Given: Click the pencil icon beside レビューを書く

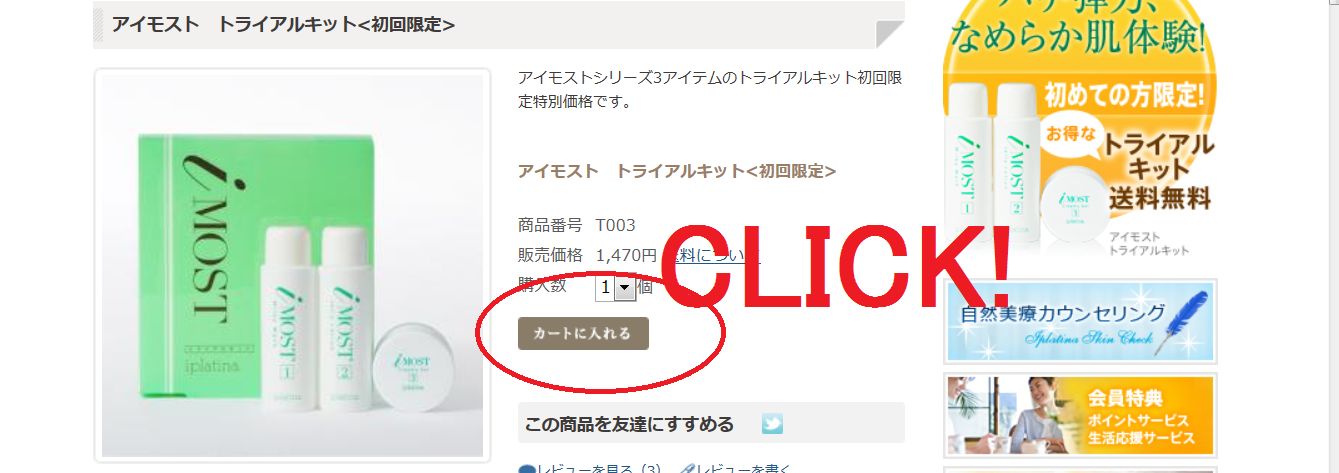Looking at the screenshot, I should [687, 469].
